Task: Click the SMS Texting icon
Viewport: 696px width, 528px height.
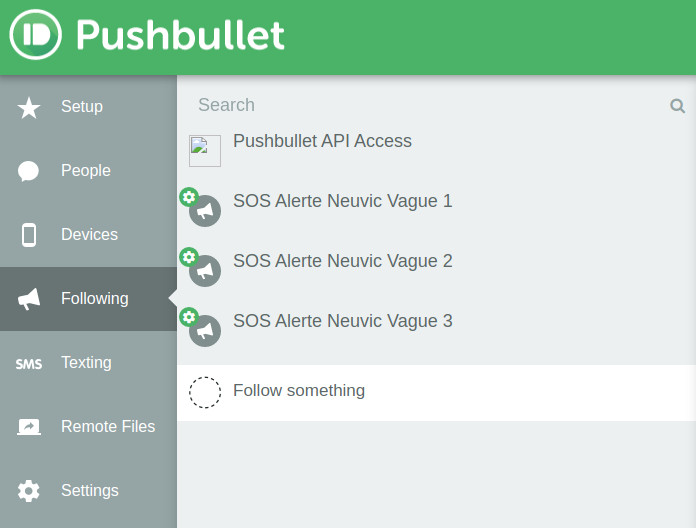Action: pyautogui.click(x=29, y=364)
